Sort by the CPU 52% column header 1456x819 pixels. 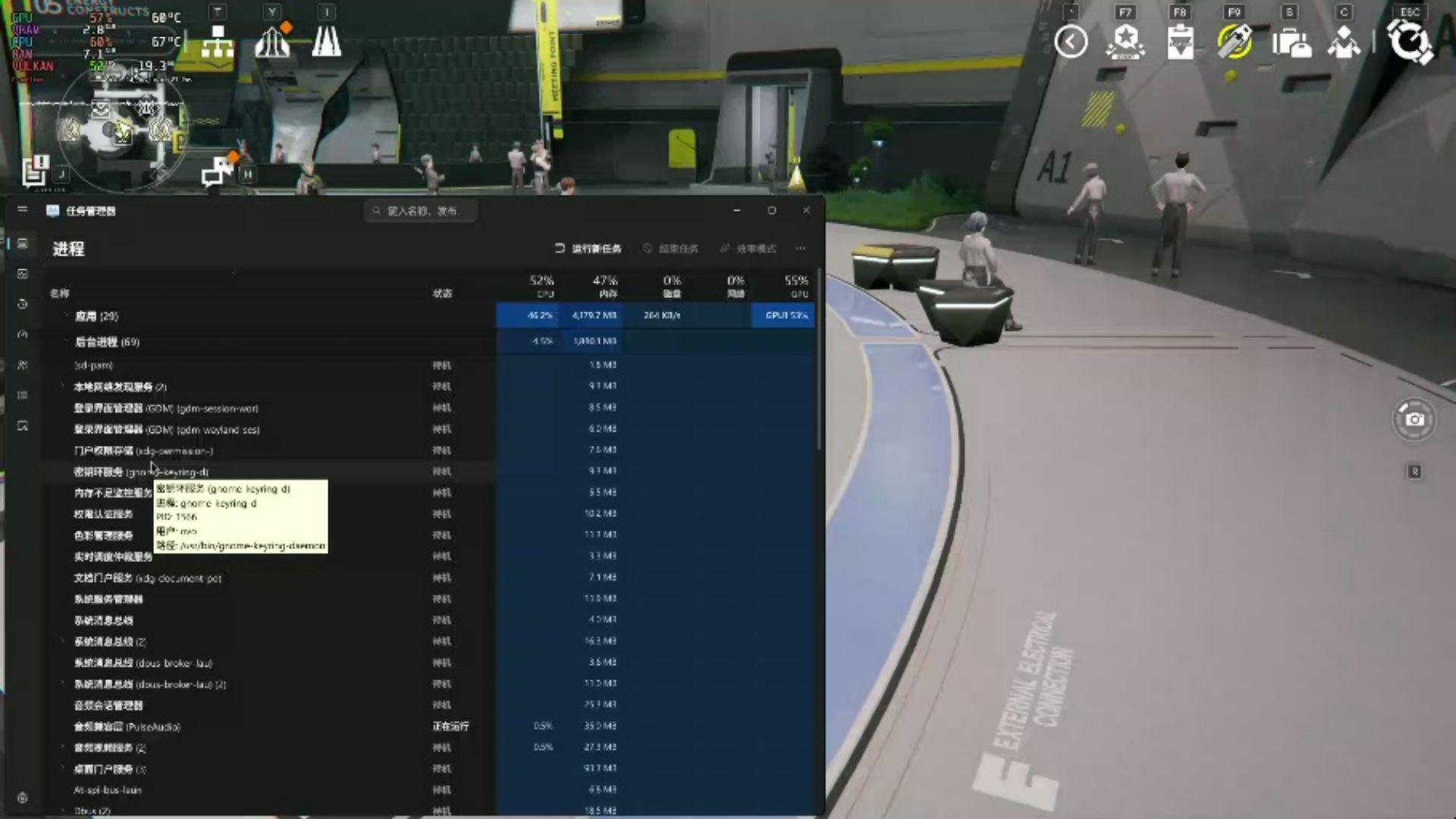(541, 286)
